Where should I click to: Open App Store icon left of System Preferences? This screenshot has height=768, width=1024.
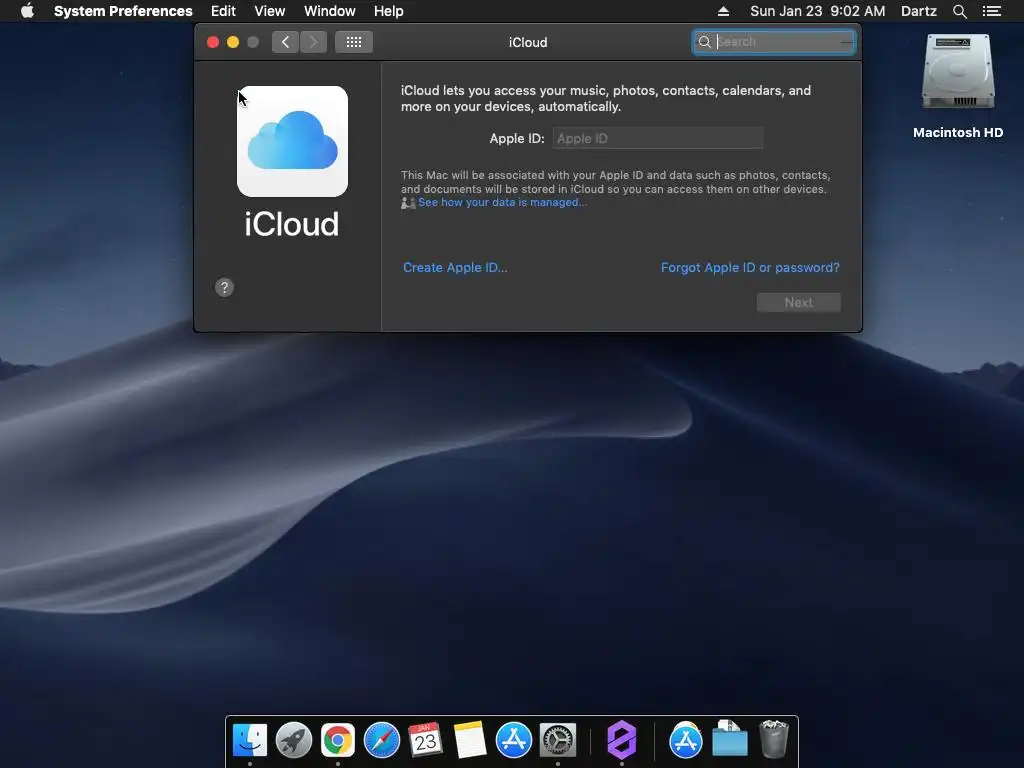tap(514, 740)
